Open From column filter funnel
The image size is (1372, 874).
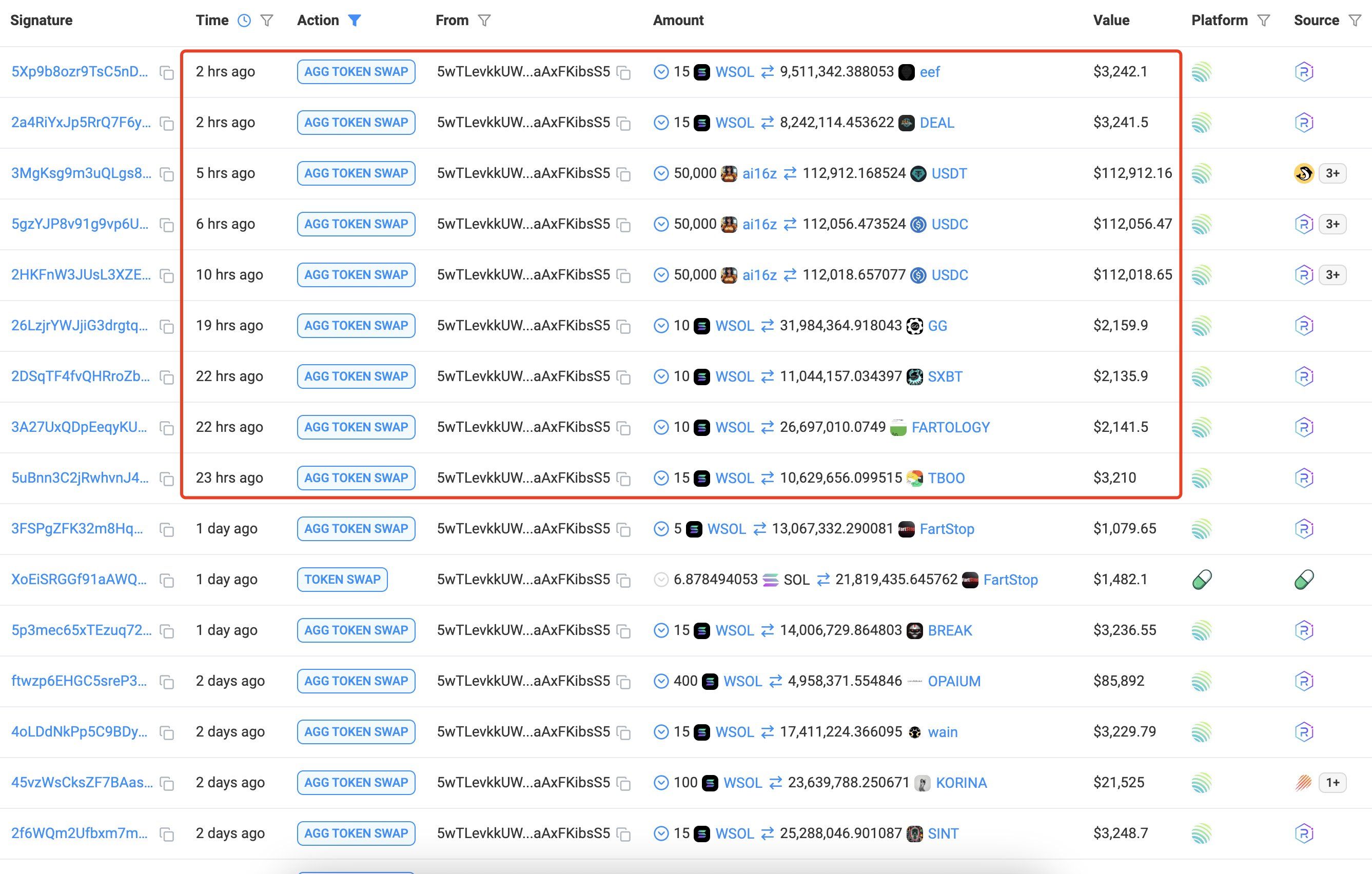484,21
